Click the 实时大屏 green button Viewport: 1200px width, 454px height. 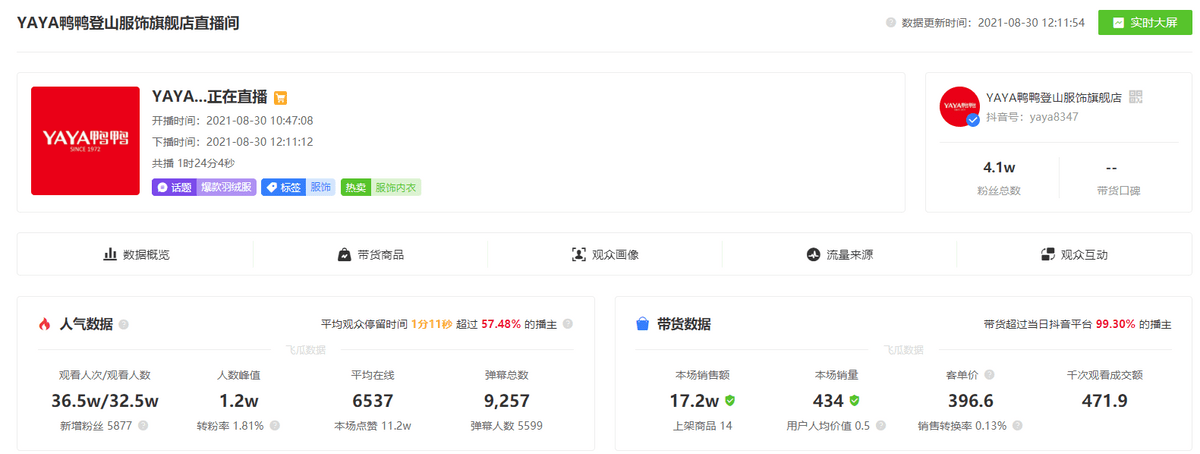(1139, 22)
